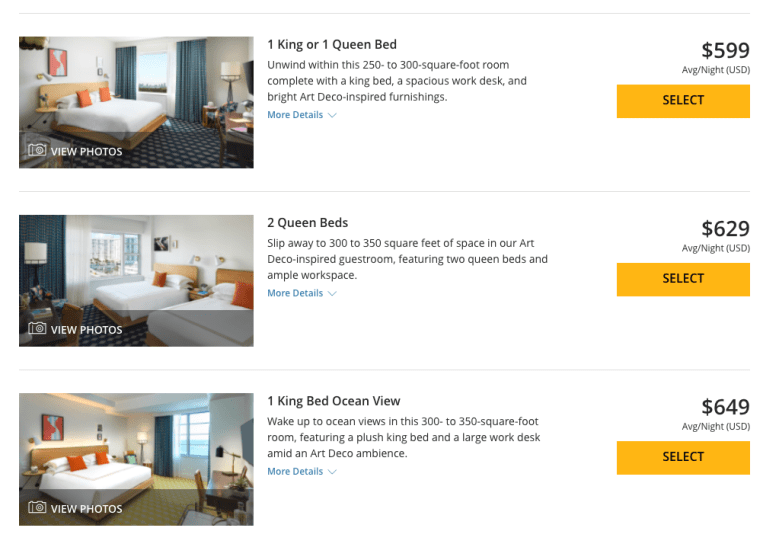The width and height of the screenshot is (779, 544).
Task: Expand the More Details chevron for 2 Queen Beds
Action: tap(333, 293)
